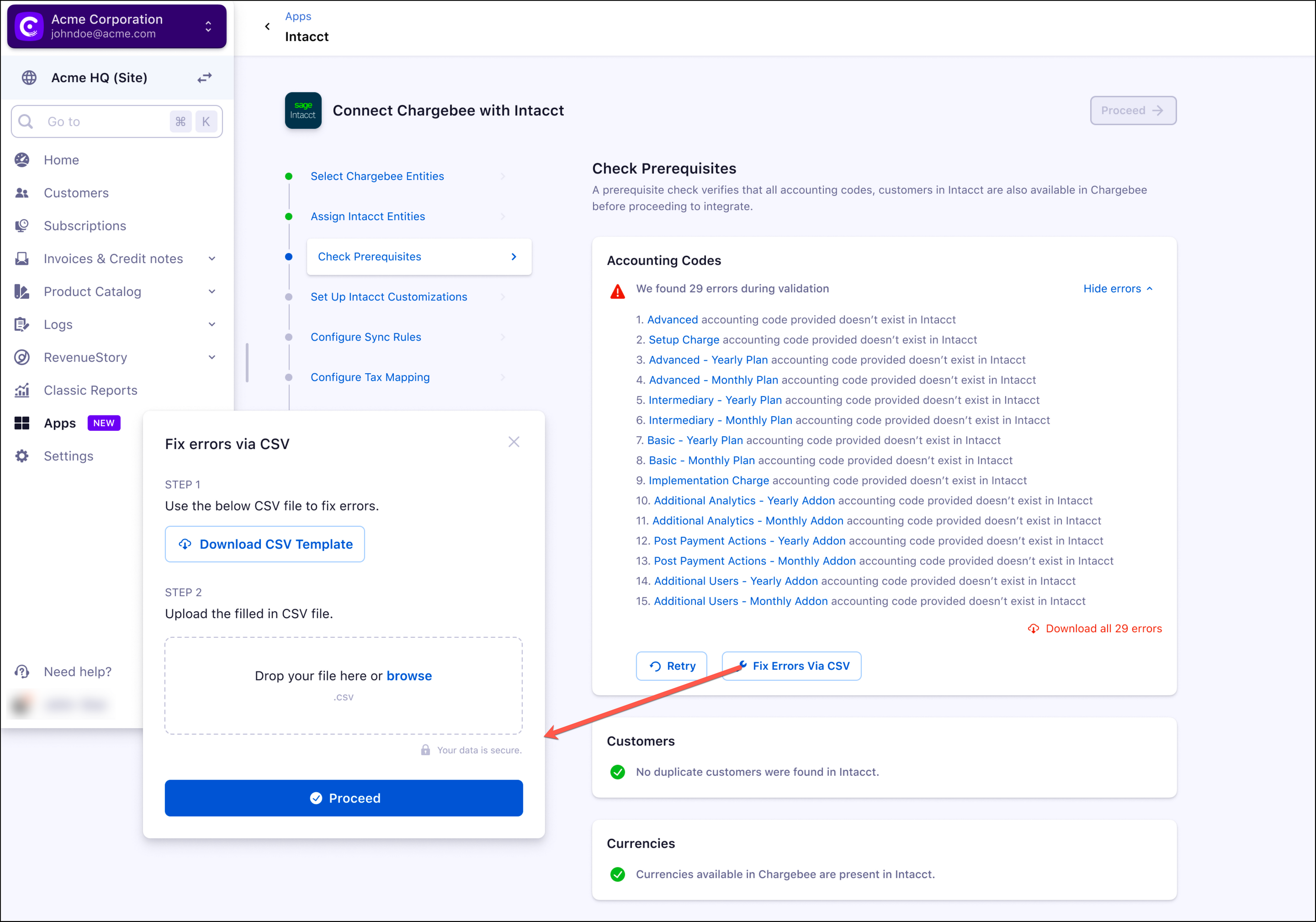
Task: Click the top-right Proceed button
Action: pyautogui.click(x=1133, y=111)
